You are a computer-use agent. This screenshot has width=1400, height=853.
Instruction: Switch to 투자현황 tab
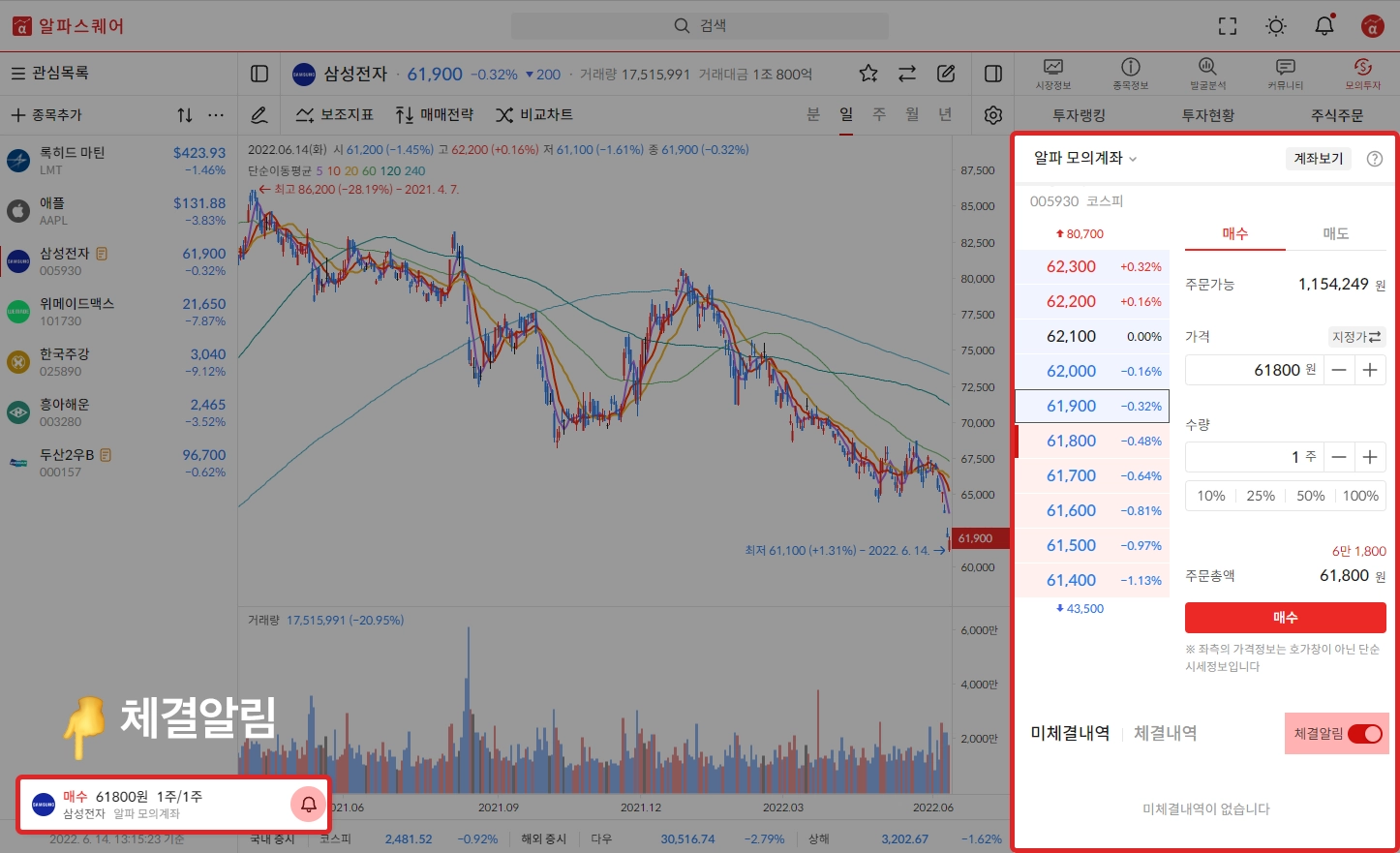coord(1208,115)
